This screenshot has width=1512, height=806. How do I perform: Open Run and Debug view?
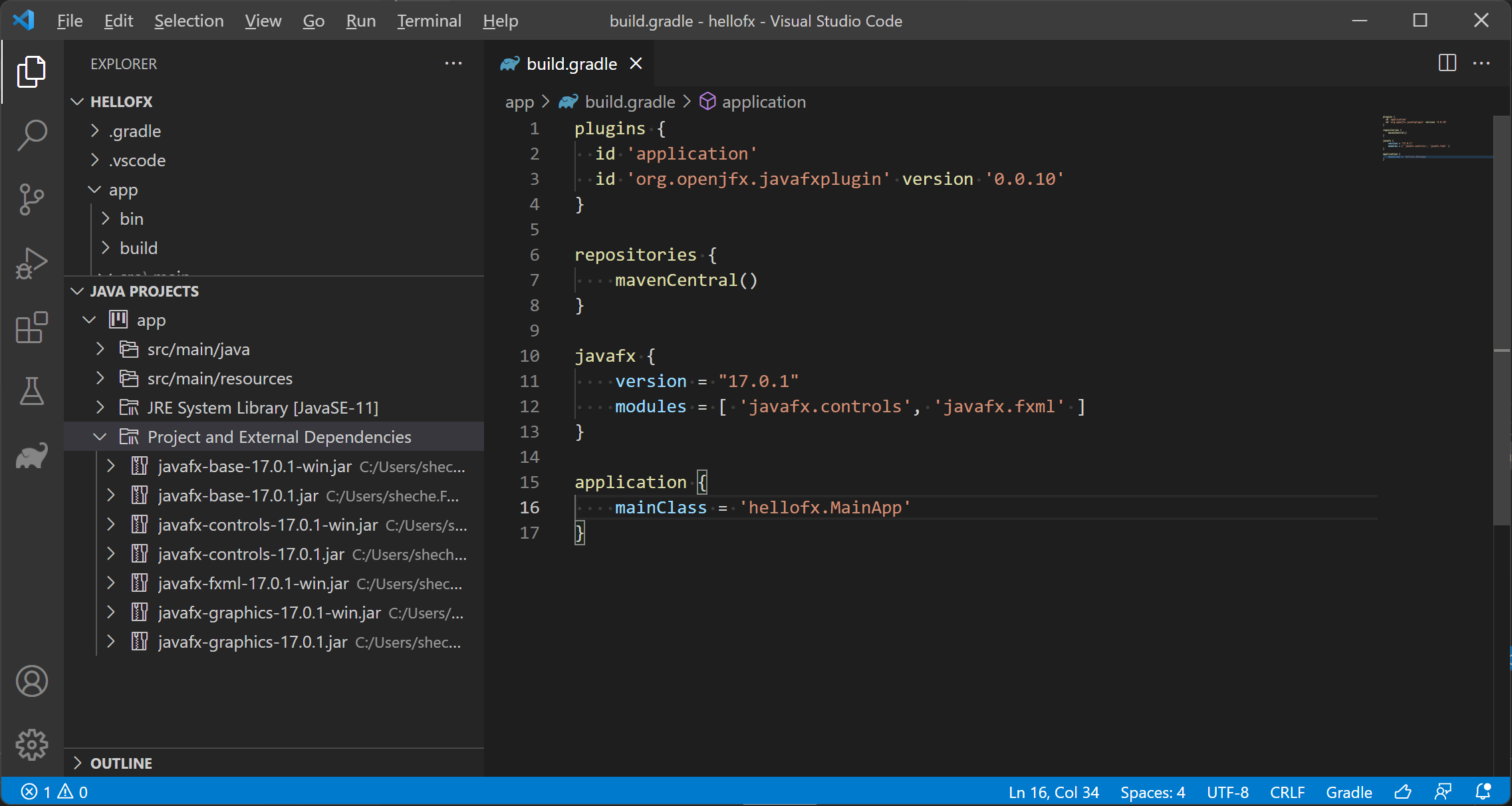click(x=31, y=263)
